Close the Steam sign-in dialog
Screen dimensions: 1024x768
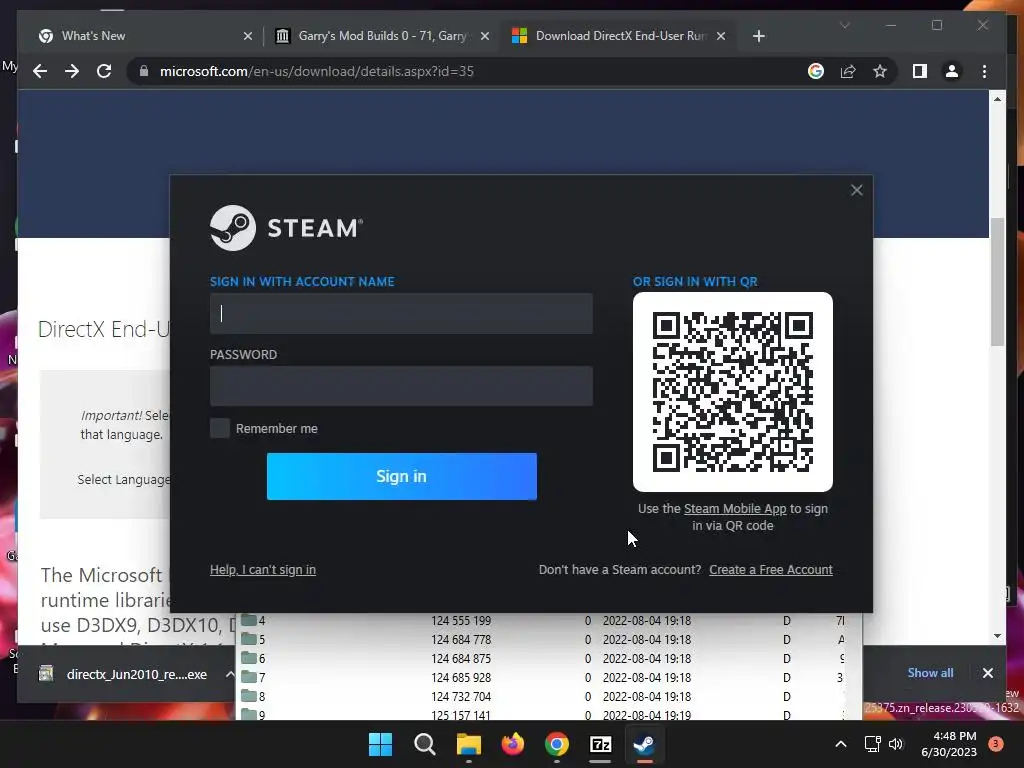pos(856,190)
